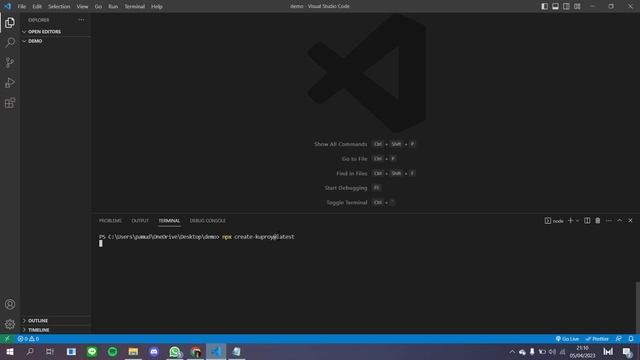Screen dimensions: 640x360
Task: Click Prettier in the status bar
Action: pyautogui.click(x=597, y=339)
